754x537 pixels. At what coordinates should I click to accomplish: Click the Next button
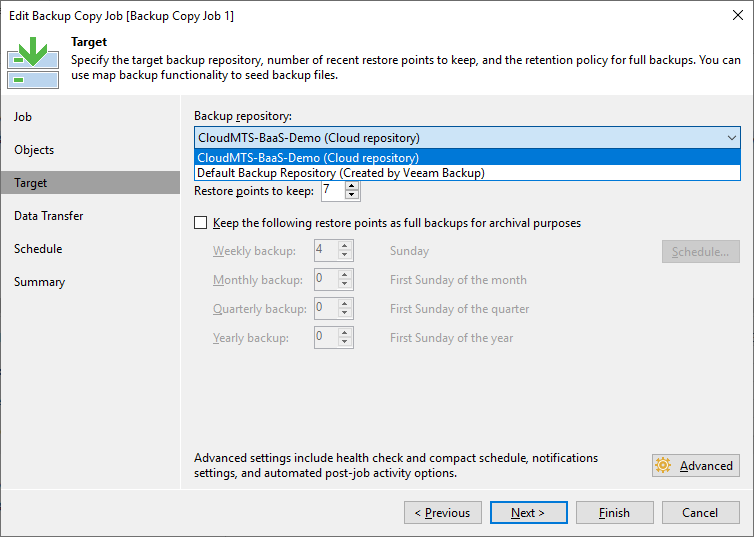point(529,513)
